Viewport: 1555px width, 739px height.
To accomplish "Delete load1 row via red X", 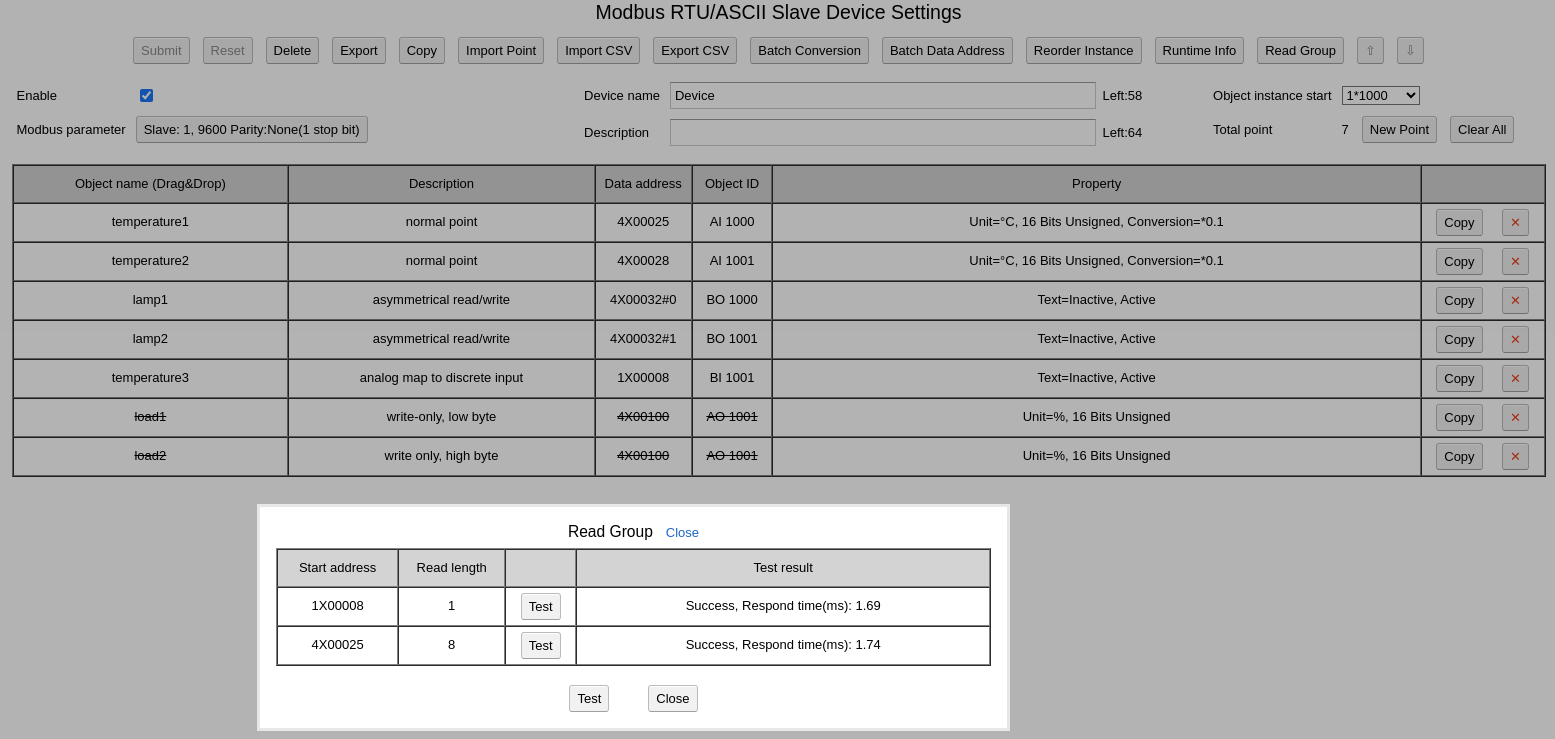I will click(1515, 417).
